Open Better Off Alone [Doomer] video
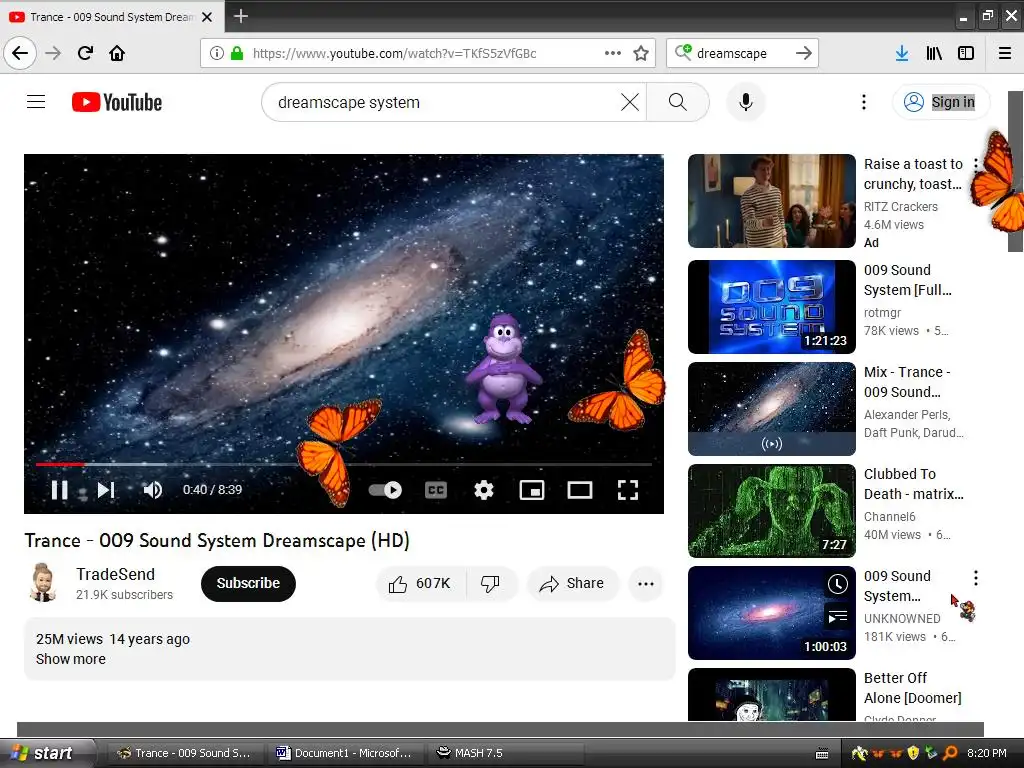The image size is (1024, 768). [x=771, y=694]
